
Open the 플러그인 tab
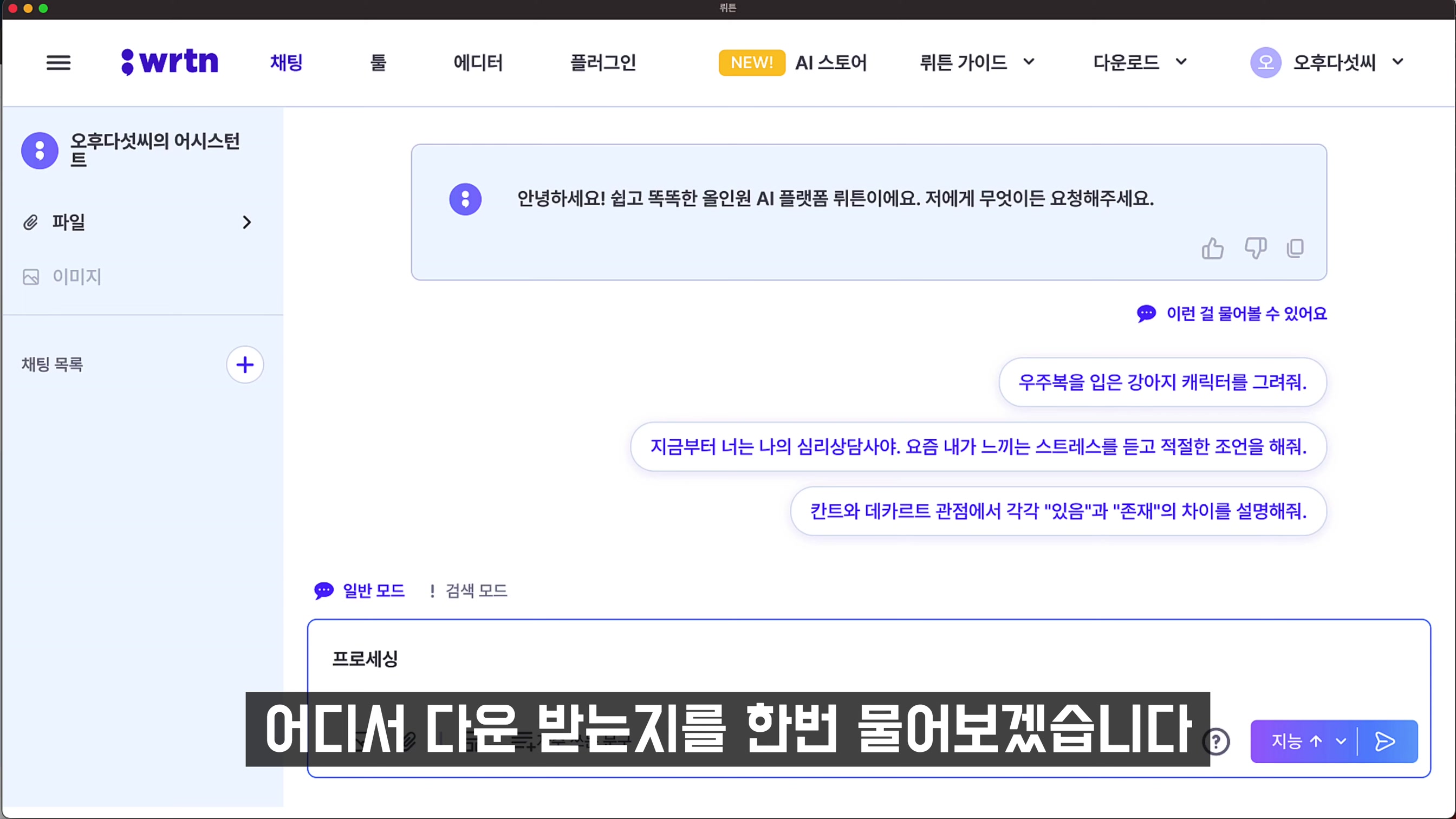pyautogui.click(x=603, y=62)
